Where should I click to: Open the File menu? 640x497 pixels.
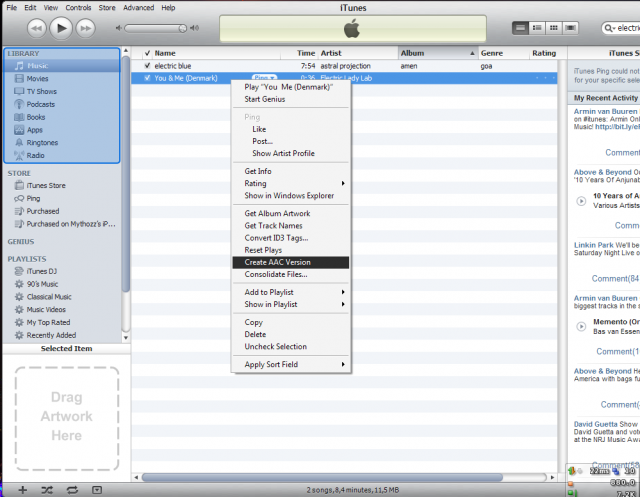pos(11,8)
